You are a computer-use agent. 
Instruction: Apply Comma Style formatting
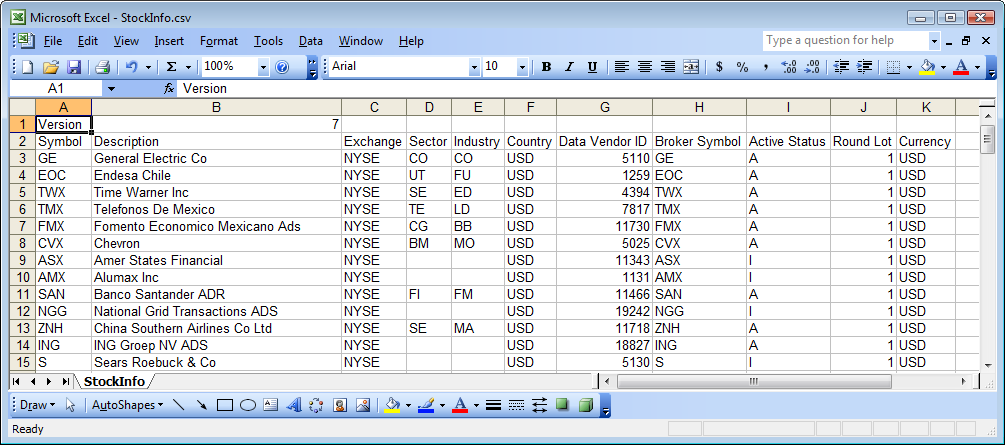pos(765,67)
